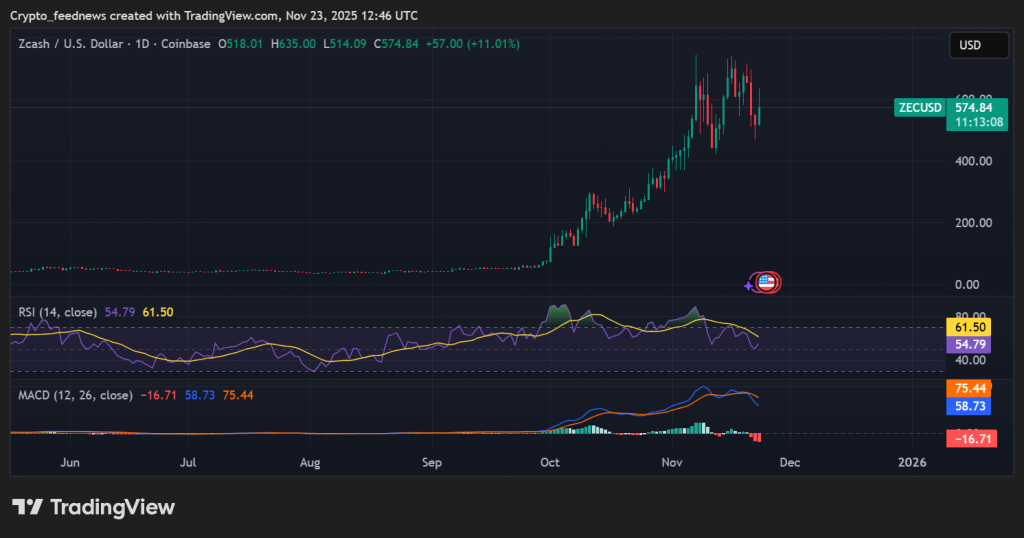
Task: Click the blue 58.73 MACD axis label
Action: point(969,405)
